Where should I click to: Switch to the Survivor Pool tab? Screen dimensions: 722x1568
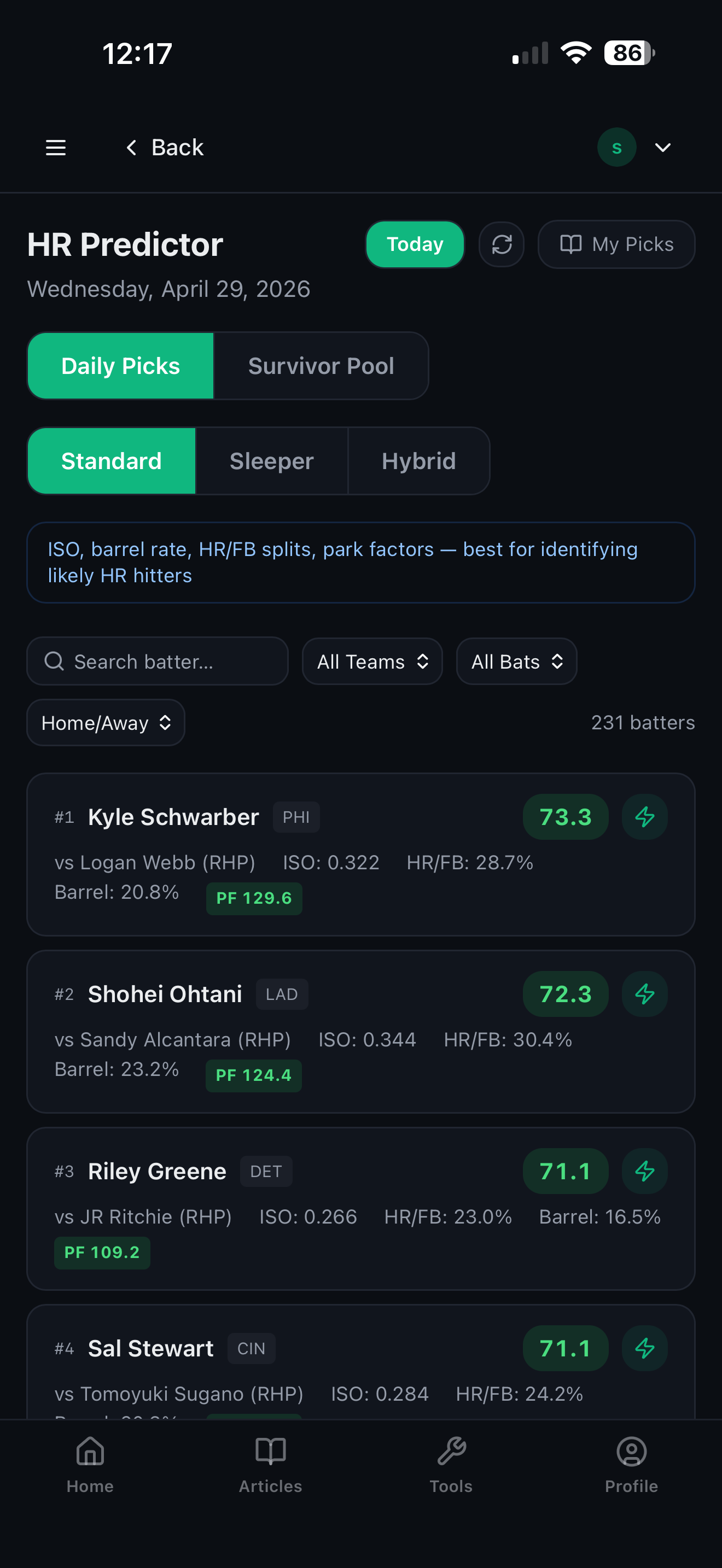click(x=322, y=366)
